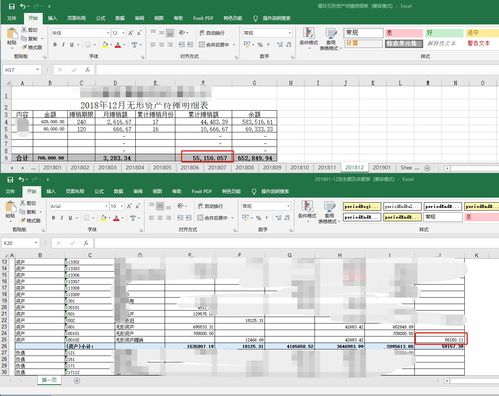Click Merge & Center in lower window
The height and width of the screenshot is (396, 499).
(213, 218)
